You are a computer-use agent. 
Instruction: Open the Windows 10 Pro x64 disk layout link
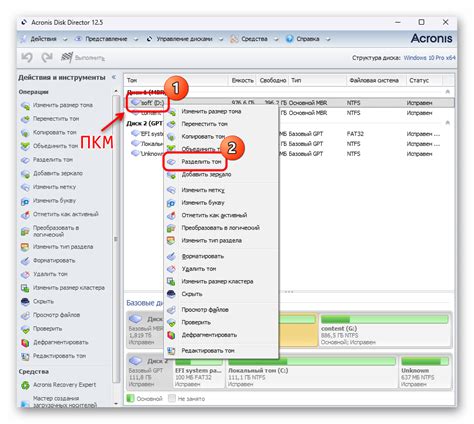tap(429, 58)
